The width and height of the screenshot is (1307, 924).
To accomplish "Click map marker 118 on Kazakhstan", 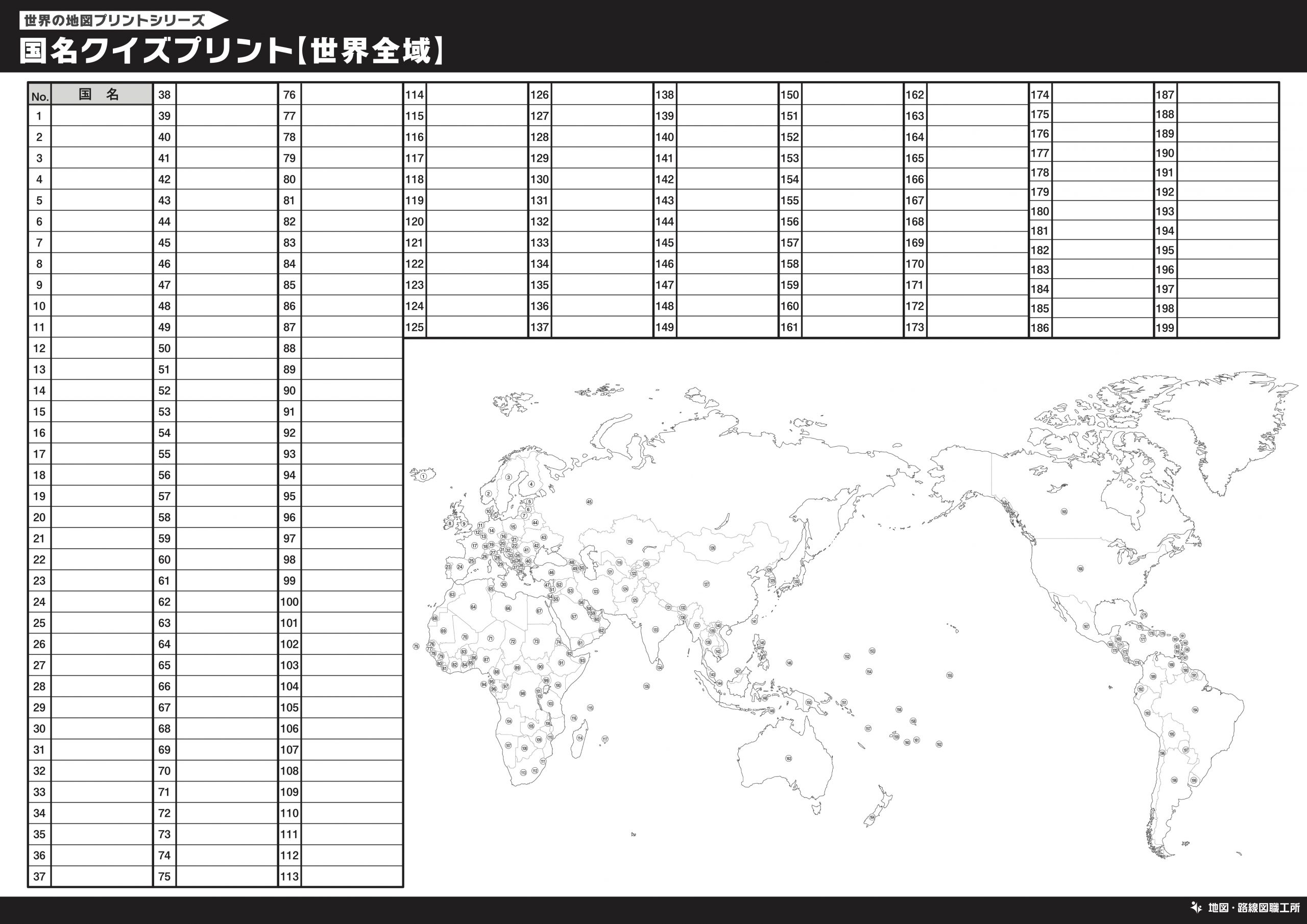I will point(629,541).
